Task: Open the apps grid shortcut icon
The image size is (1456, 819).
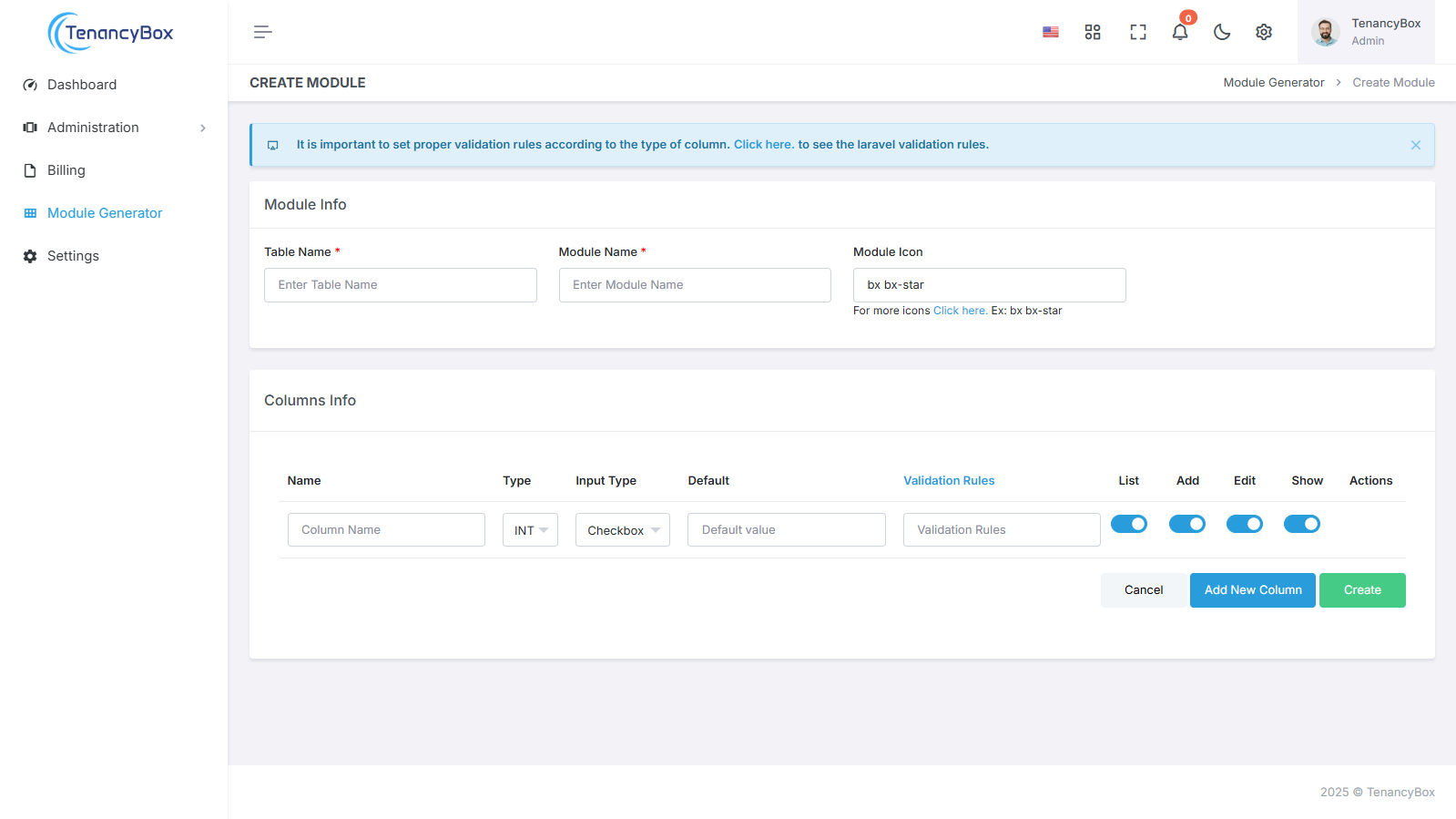Action: [1093, 32]
